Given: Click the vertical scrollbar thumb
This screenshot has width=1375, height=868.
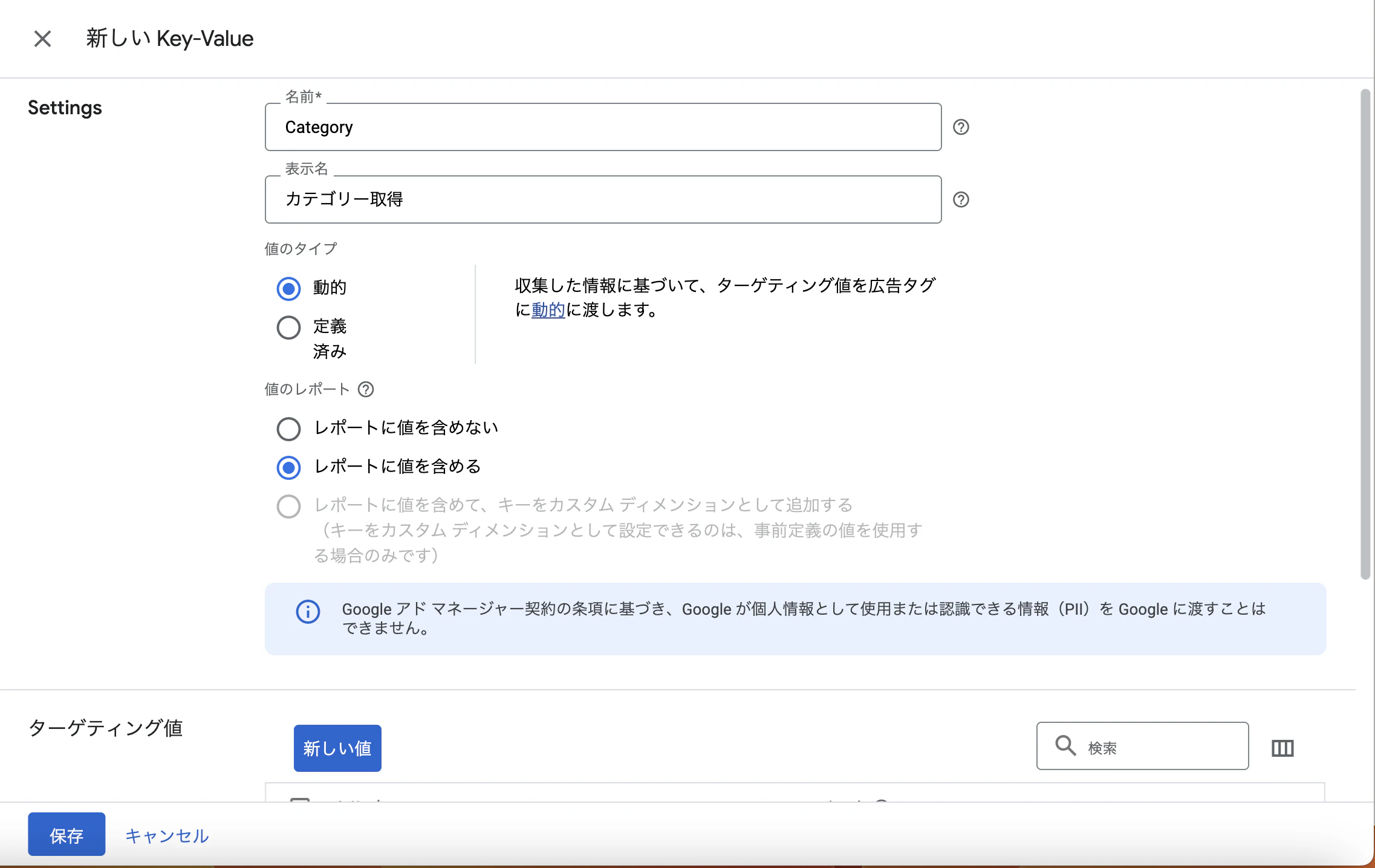Looking at the screenshot, I should click(1365, 334).
